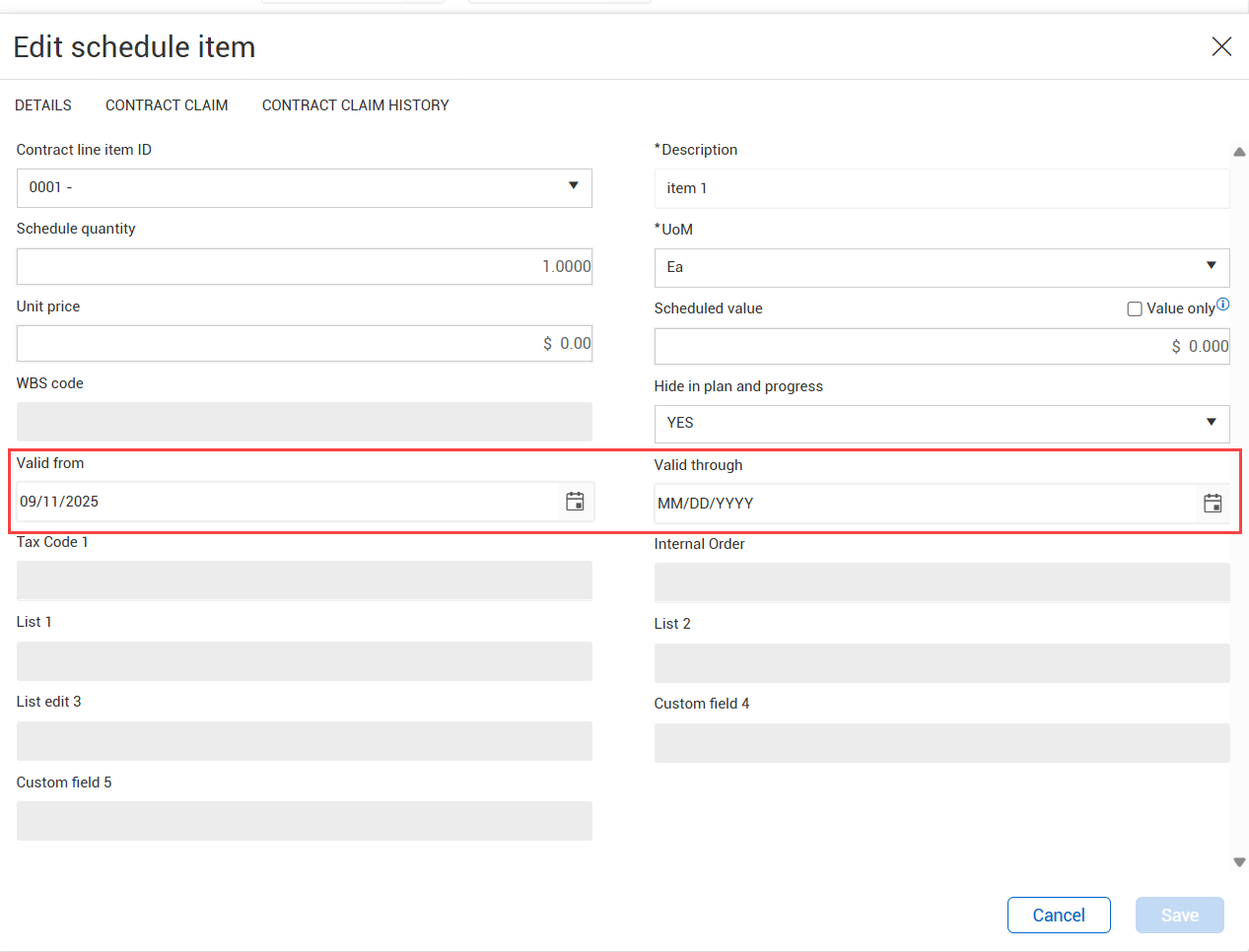Select the Scheduled value input
The height and width of the screenshot is (952, 1249).
[x=940, y=347]
